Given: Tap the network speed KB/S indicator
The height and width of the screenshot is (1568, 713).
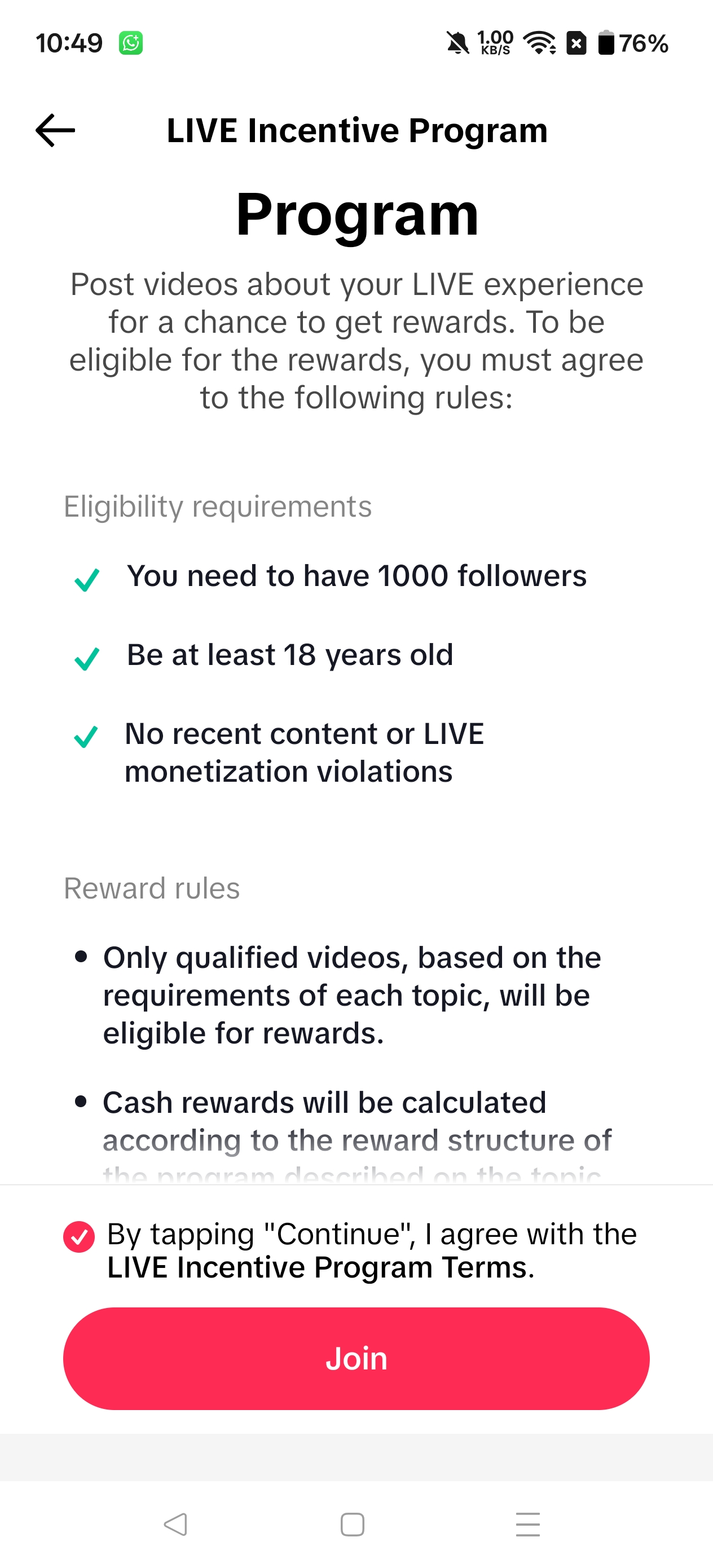Looking at the screenshot, I should coord(495,43).
